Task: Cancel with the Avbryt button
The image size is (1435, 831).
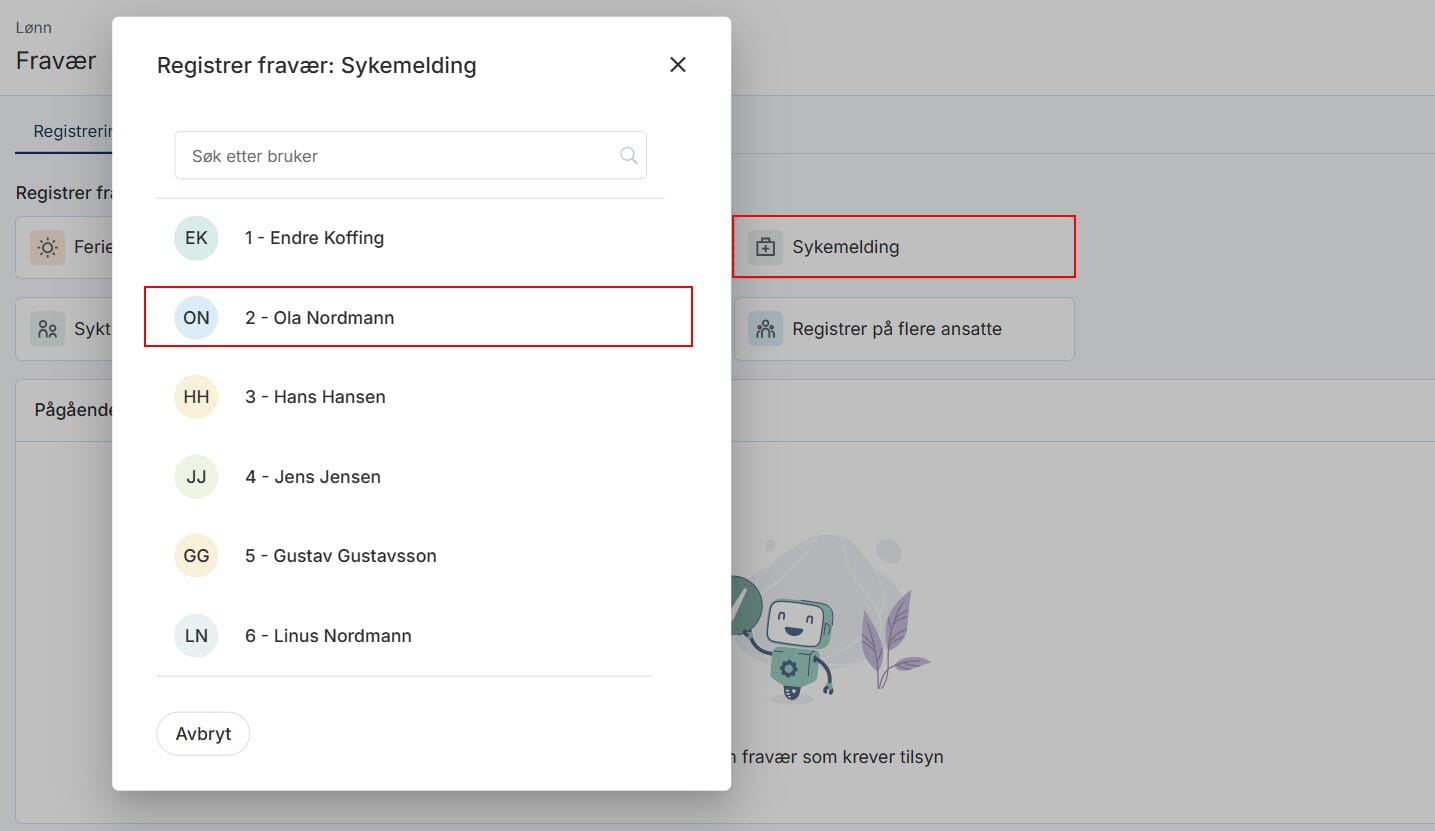Action: 203,734
